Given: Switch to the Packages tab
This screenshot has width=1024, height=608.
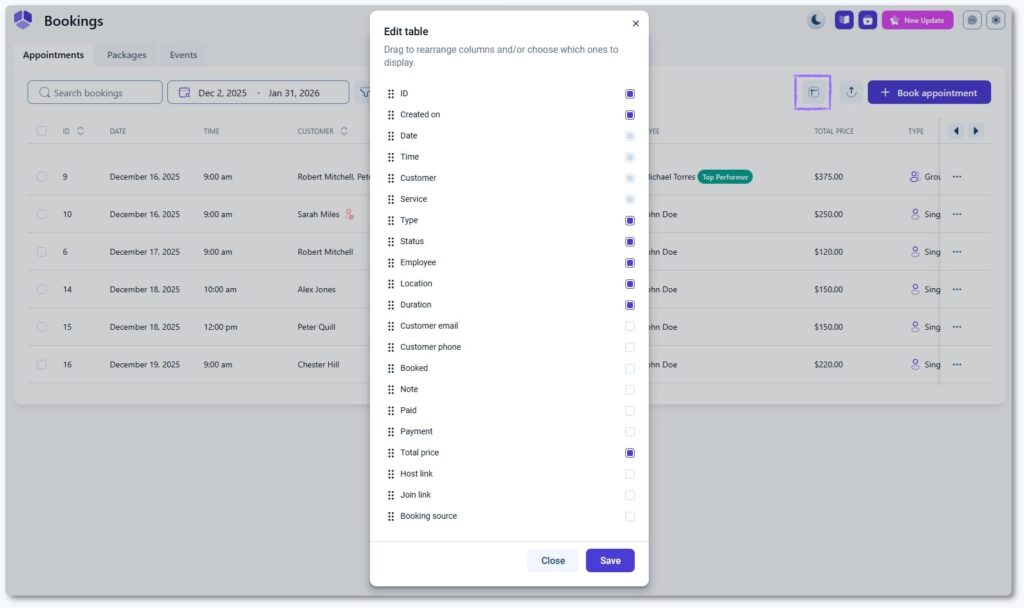Looking at the screenshot, I should coord(127,55).
